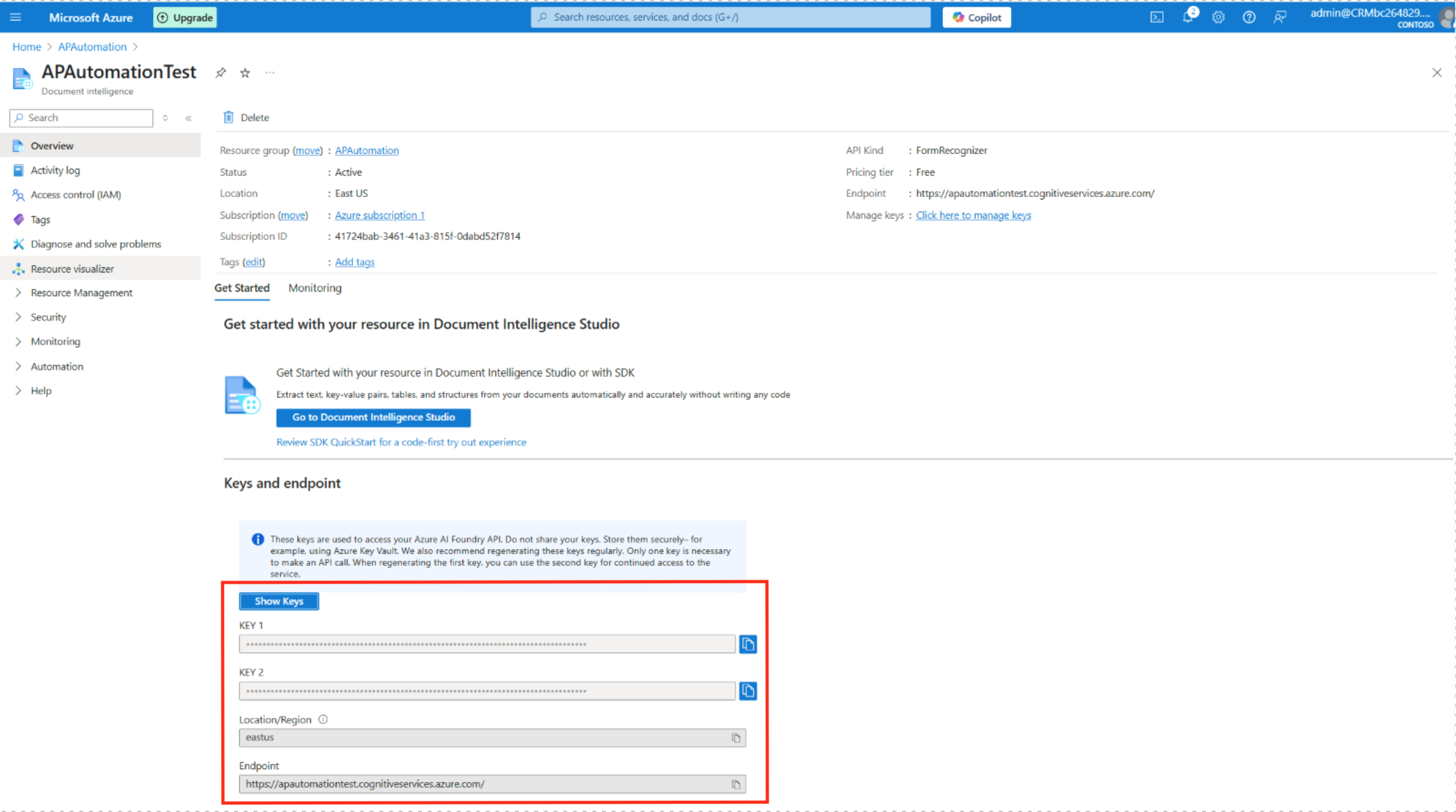The height and width of the screenshot is (812, 1456).
Task: Open portal settings gear
Action: pos(1218,17)
